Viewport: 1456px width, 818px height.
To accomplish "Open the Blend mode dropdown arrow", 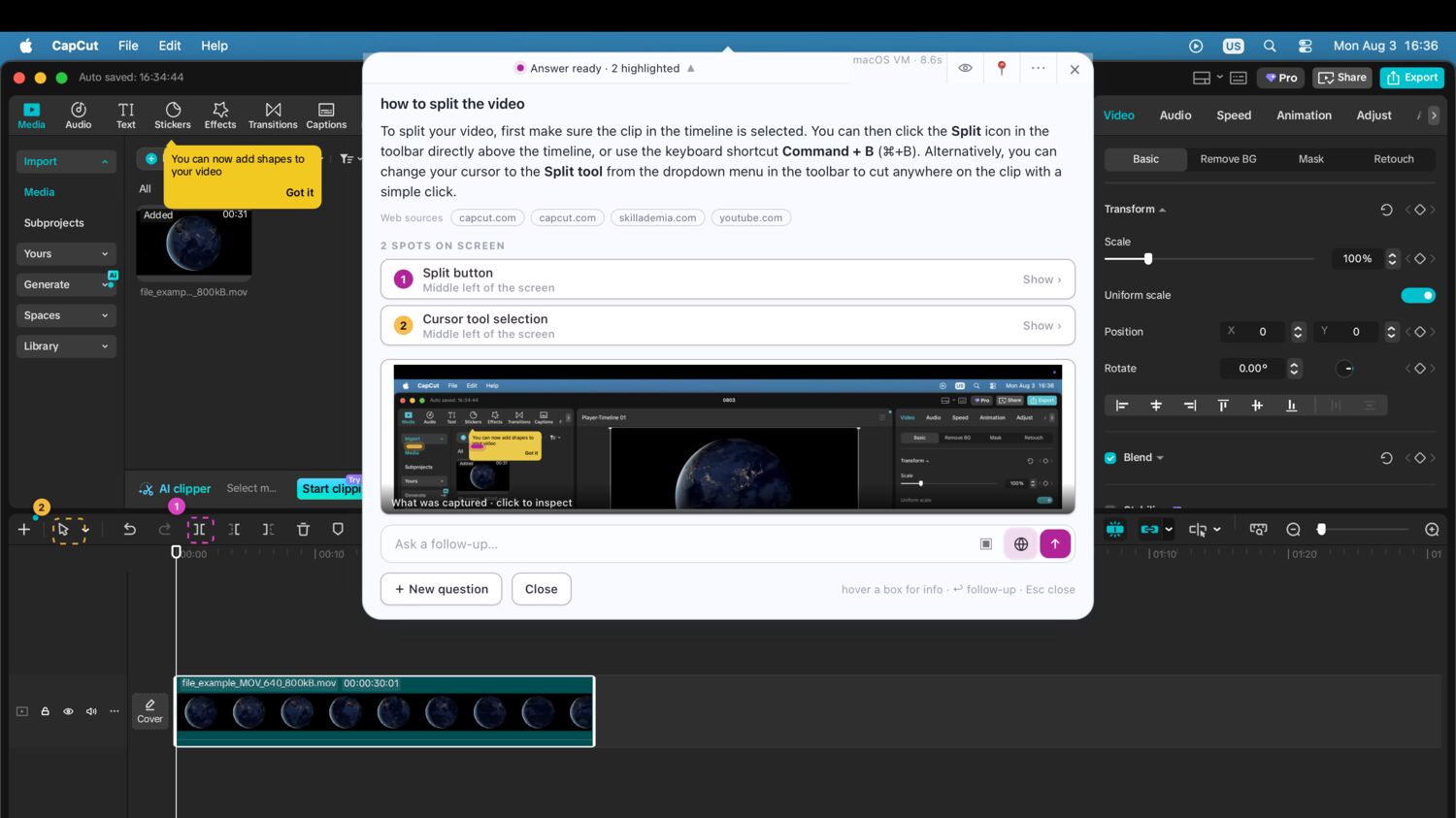I will coord(1160,458).
